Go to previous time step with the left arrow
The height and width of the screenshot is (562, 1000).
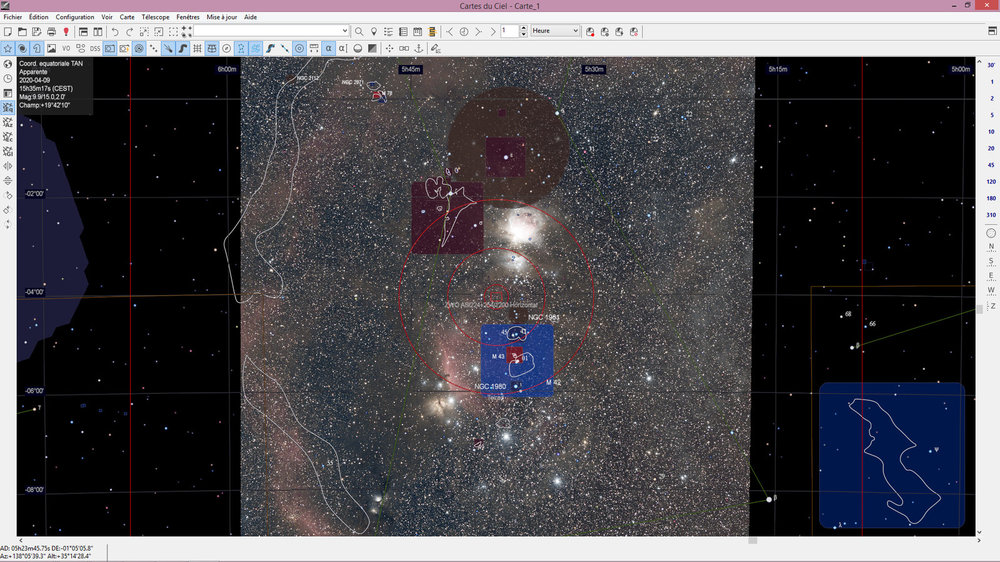pyautogui.click(x=450, y=31)
